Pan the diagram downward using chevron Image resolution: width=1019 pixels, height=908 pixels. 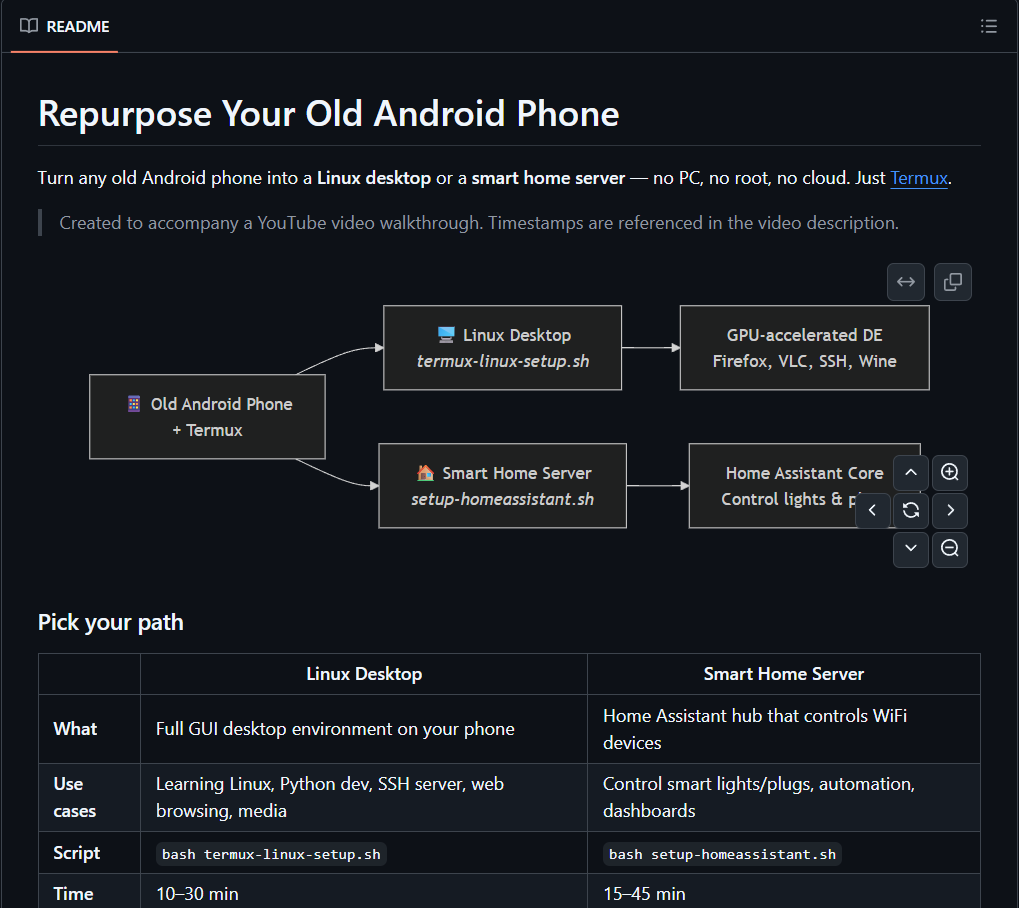coord(910,549)
